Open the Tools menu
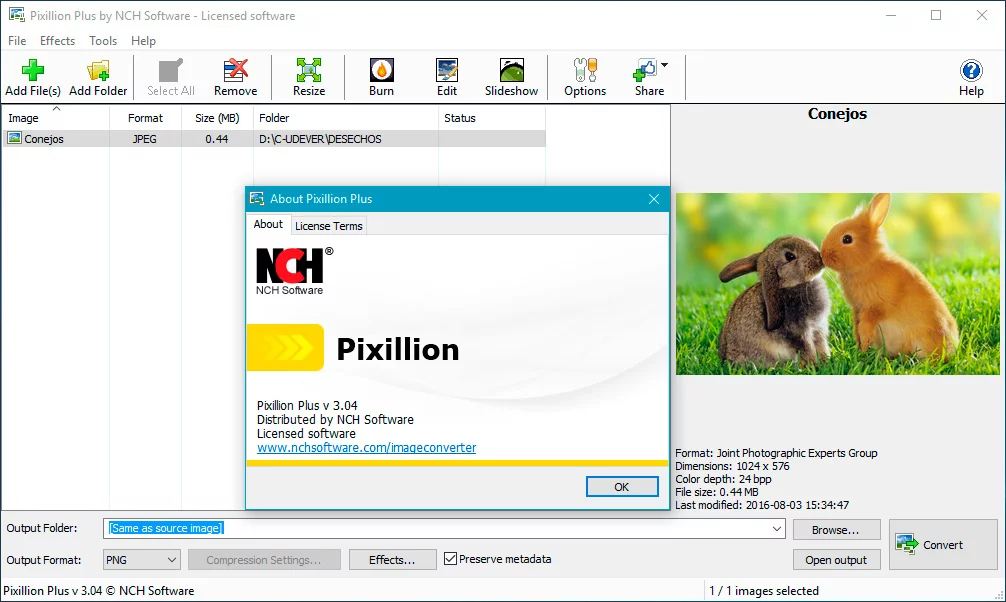The height and width of the screenshot is (602, 1006). pyautogui.click(x=103, y=40)
